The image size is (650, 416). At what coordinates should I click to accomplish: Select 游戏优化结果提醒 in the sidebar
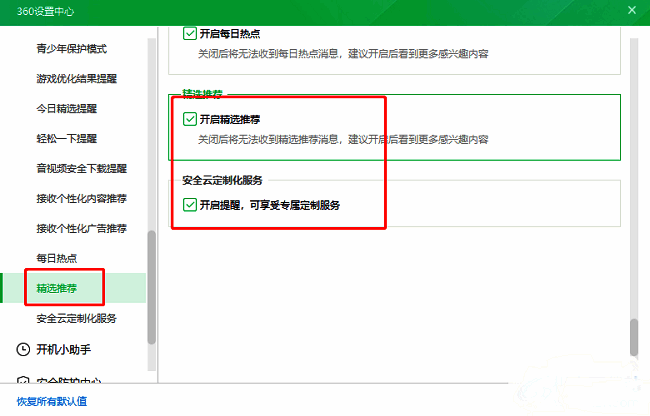77,78
